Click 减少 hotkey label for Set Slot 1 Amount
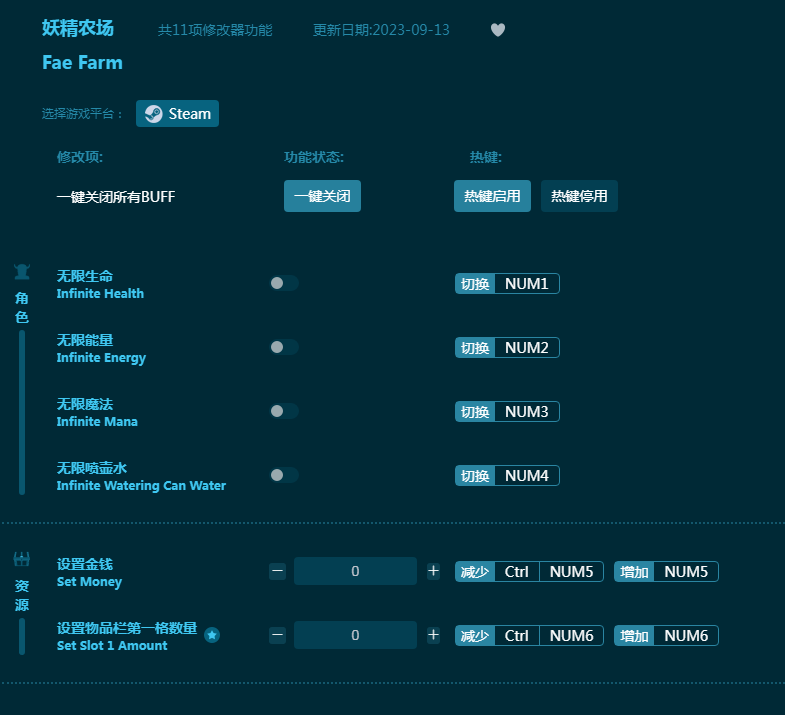The image size is (785, 715). 475,635
